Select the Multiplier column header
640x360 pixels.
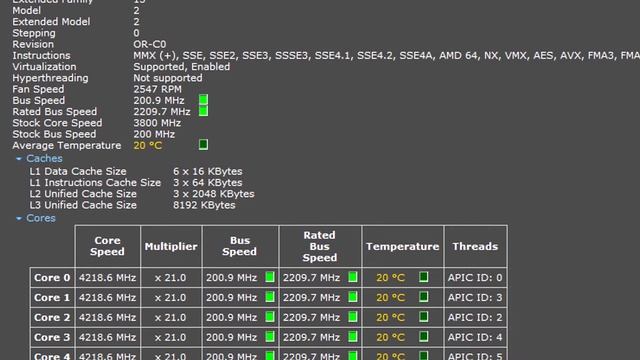(171, 246)
